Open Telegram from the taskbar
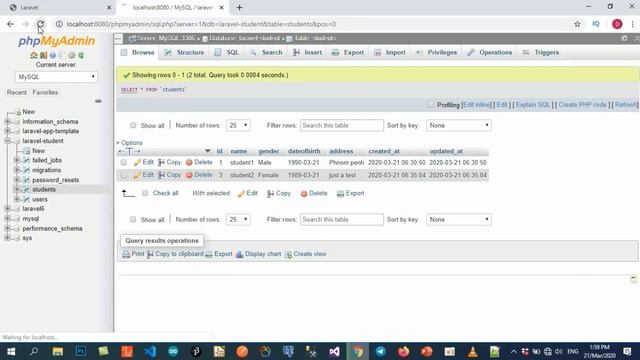Viewport: 640px width, 360px height. (x=380, y=351)
